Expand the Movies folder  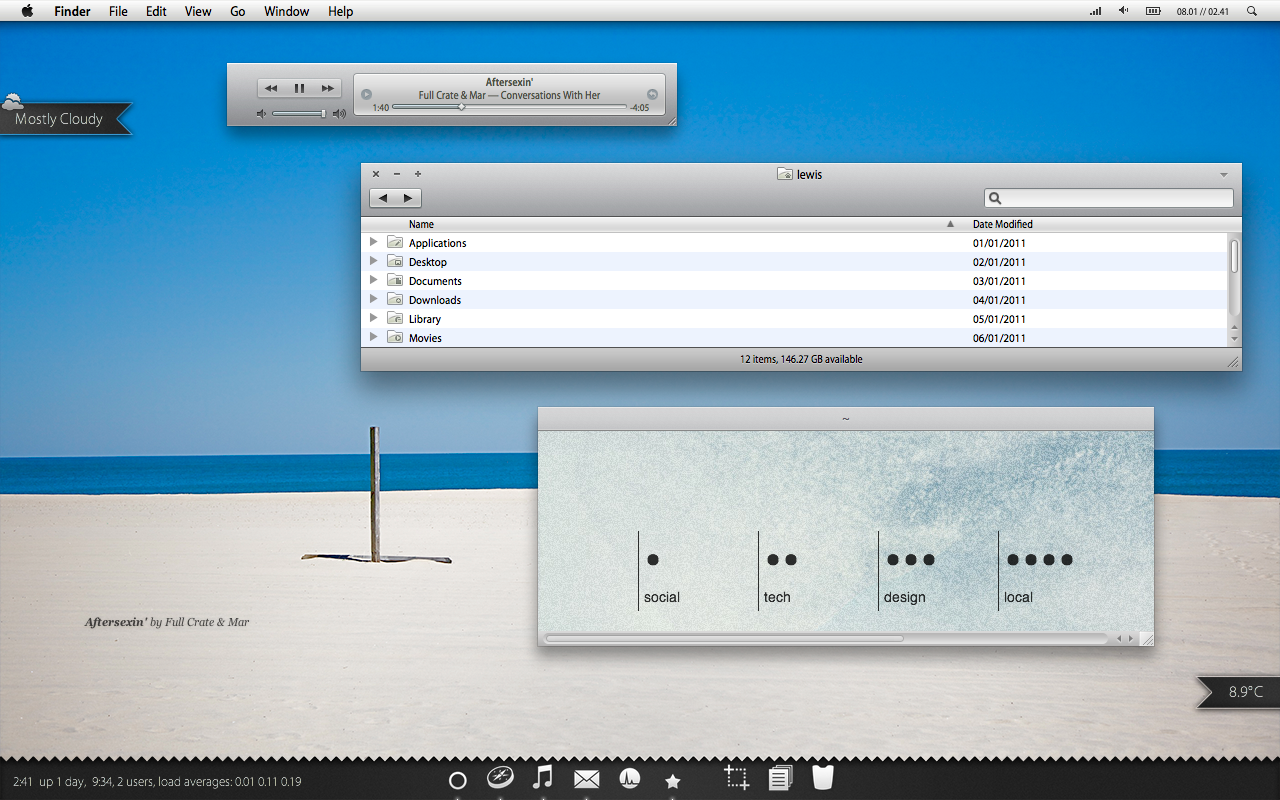[374, 337]
